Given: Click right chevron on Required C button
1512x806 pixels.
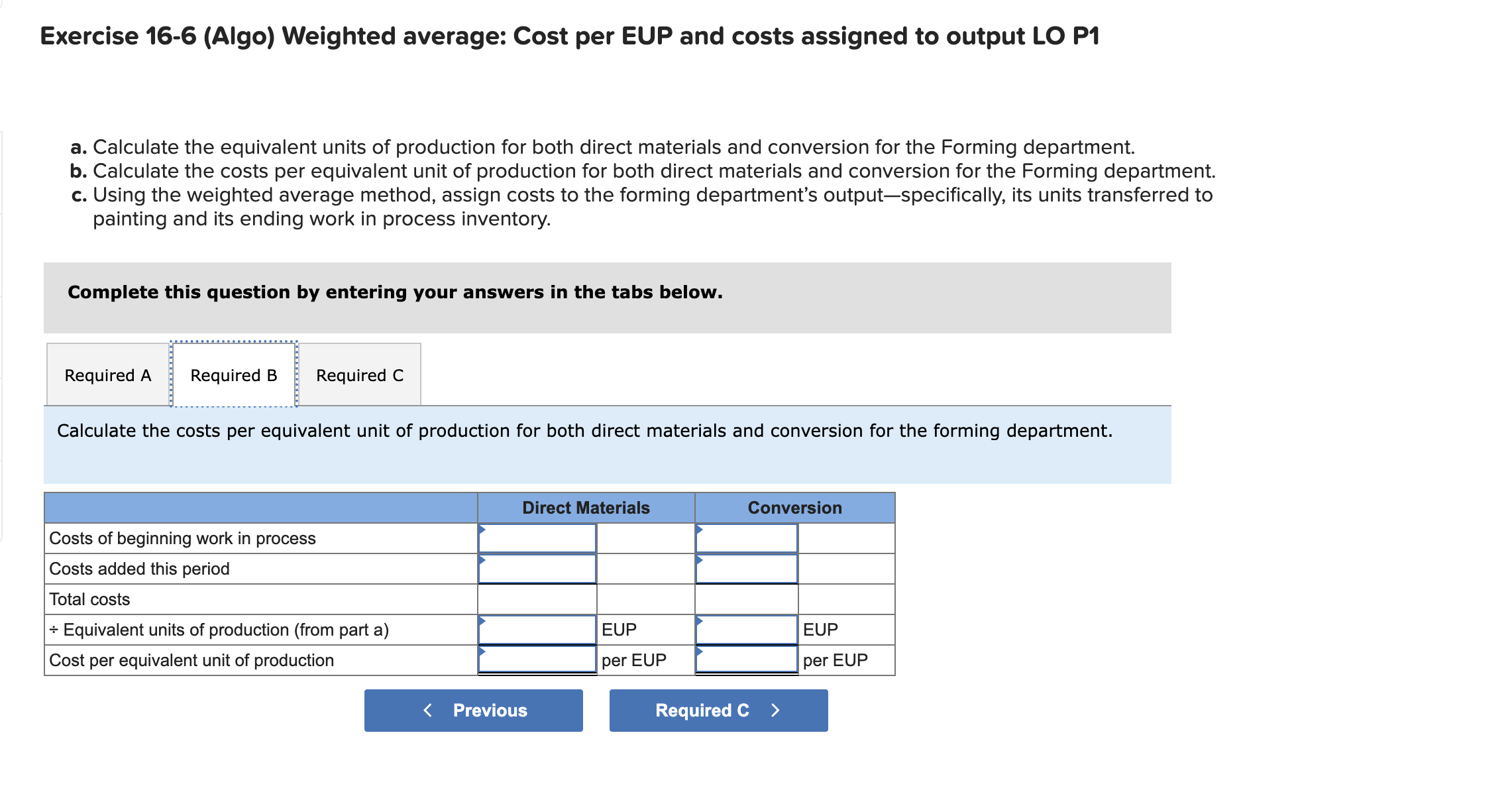Looking at the screenshot, I should tap(776, 711).
